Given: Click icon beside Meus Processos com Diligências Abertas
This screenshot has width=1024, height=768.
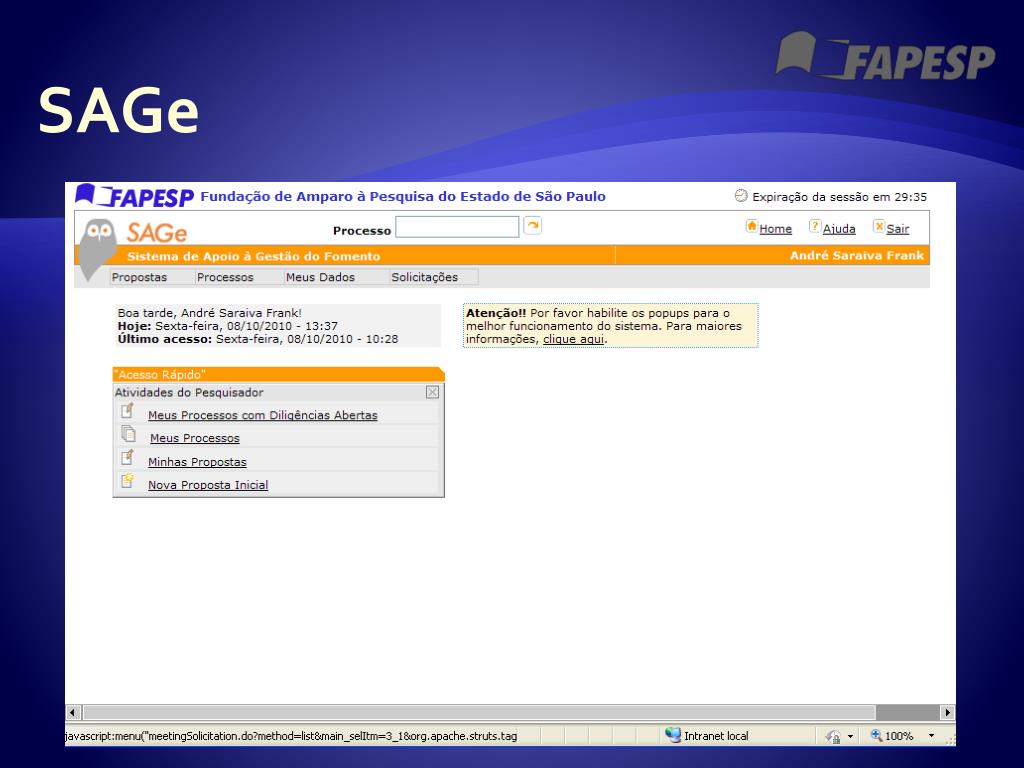Looking at the screenshot, I should pyautogui.click(x=127, y=411).
